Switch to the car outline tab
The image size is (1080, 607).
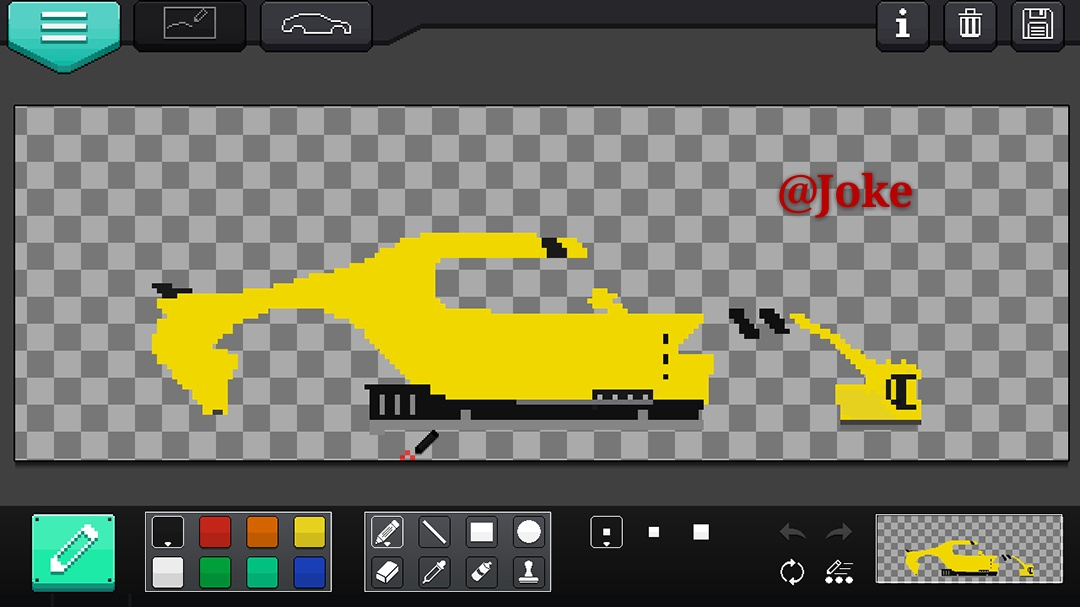click(316, 25)
